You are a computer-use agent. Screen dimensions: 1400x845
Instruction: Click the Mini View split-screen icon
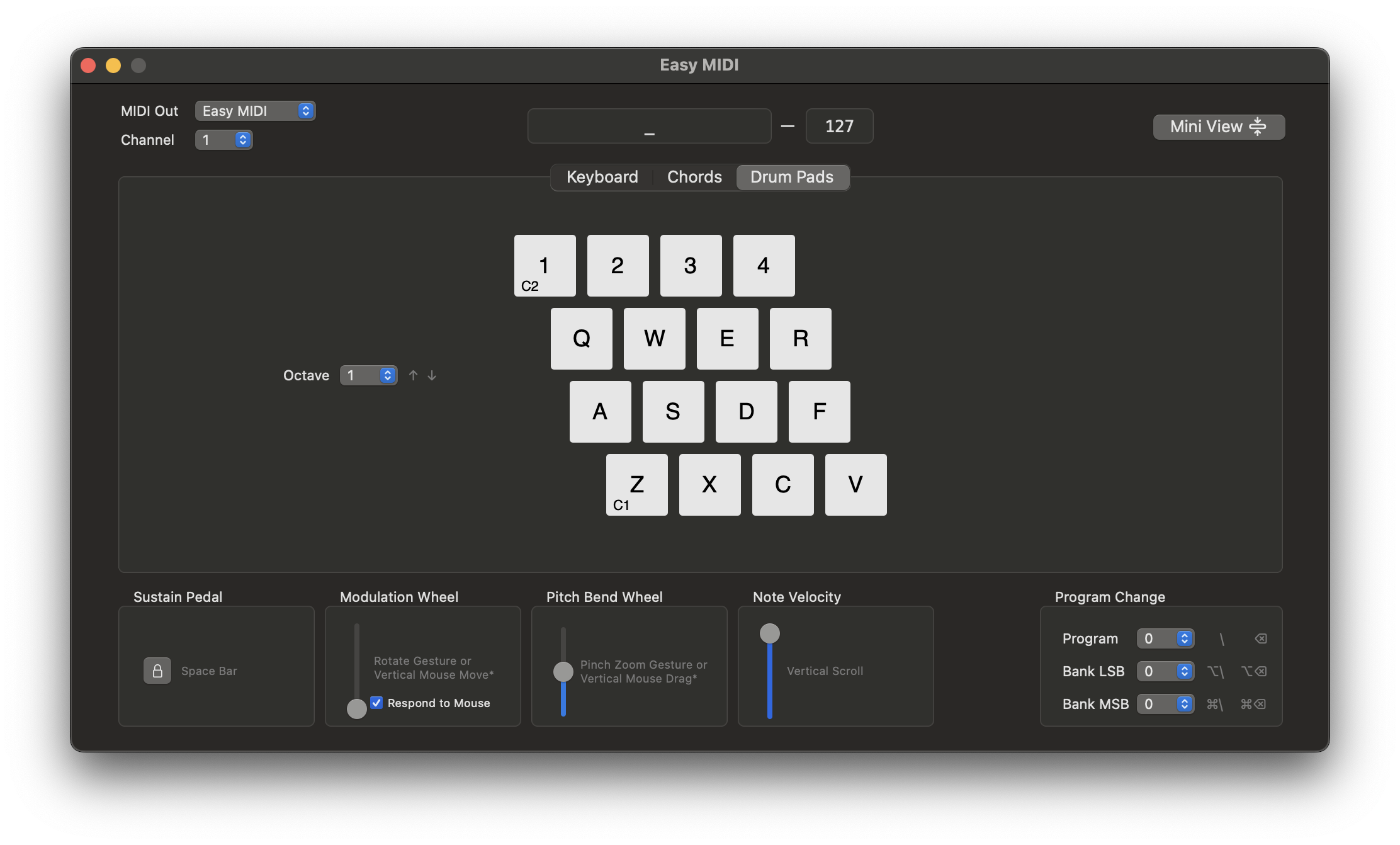(x=1258, y=127)
